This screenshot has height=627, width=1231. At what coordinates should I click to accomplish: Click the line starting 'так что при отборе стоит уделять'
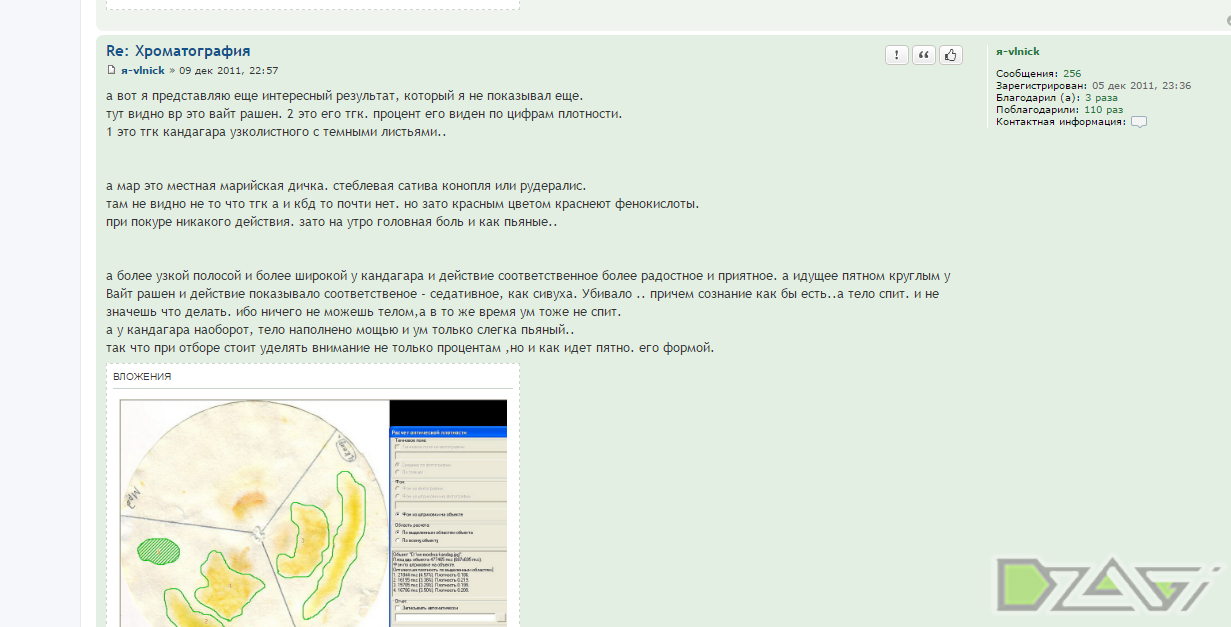tap(410, 348)
